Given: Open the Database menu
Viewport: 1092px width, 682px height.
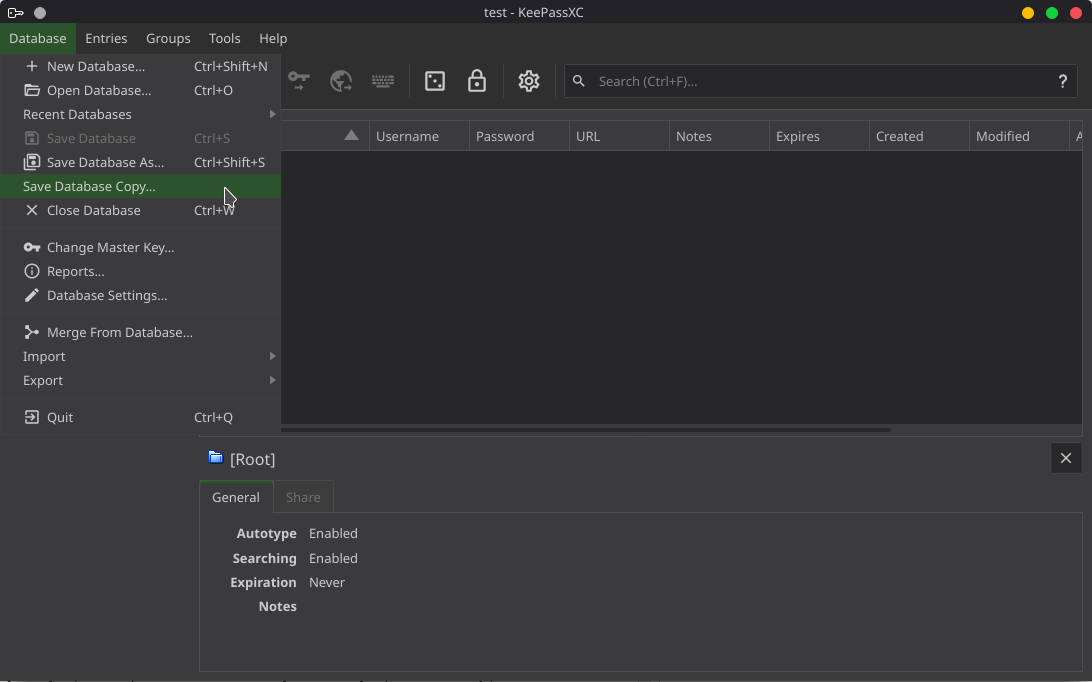Looking at the screenshot, I should coord(38,38).
